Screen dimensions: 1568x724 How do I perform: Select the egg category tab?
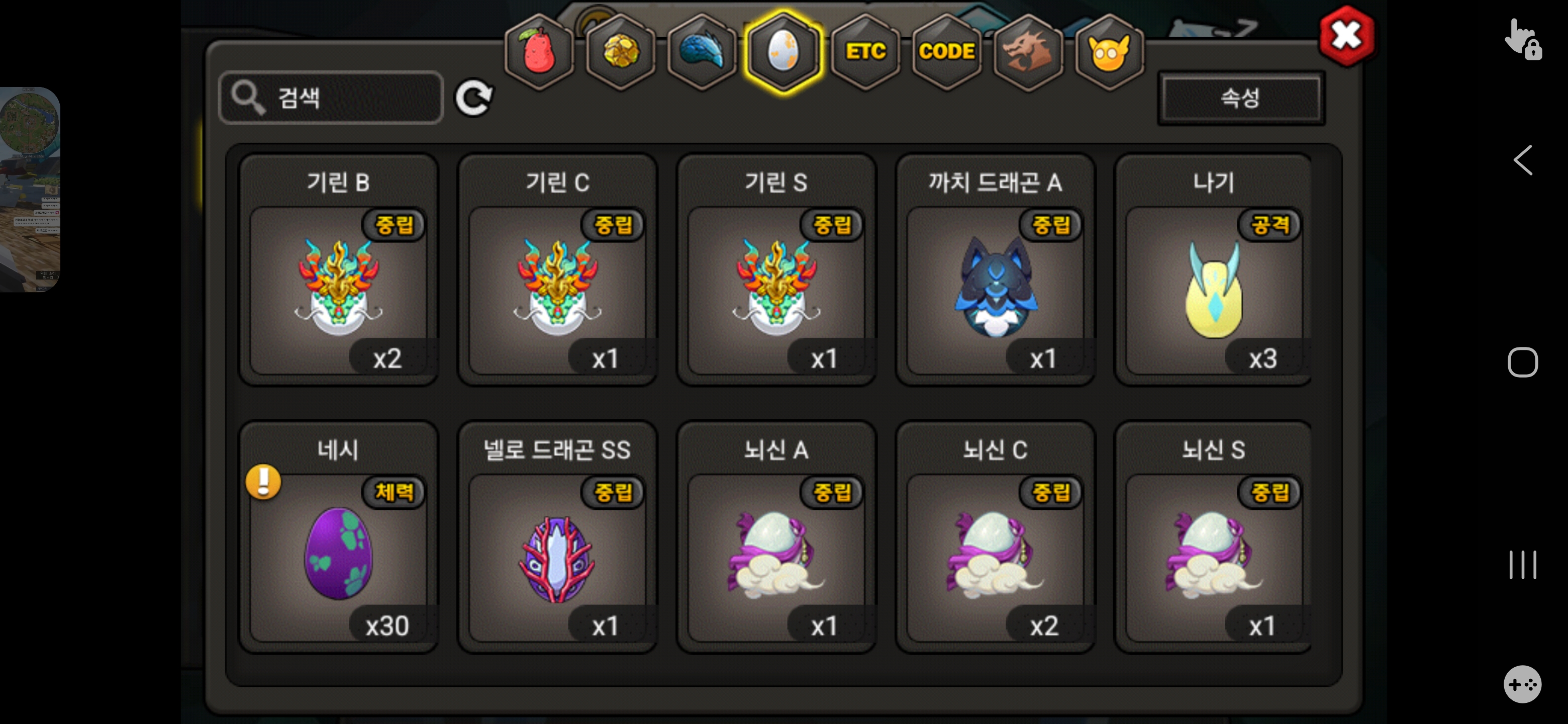point(783,52)
